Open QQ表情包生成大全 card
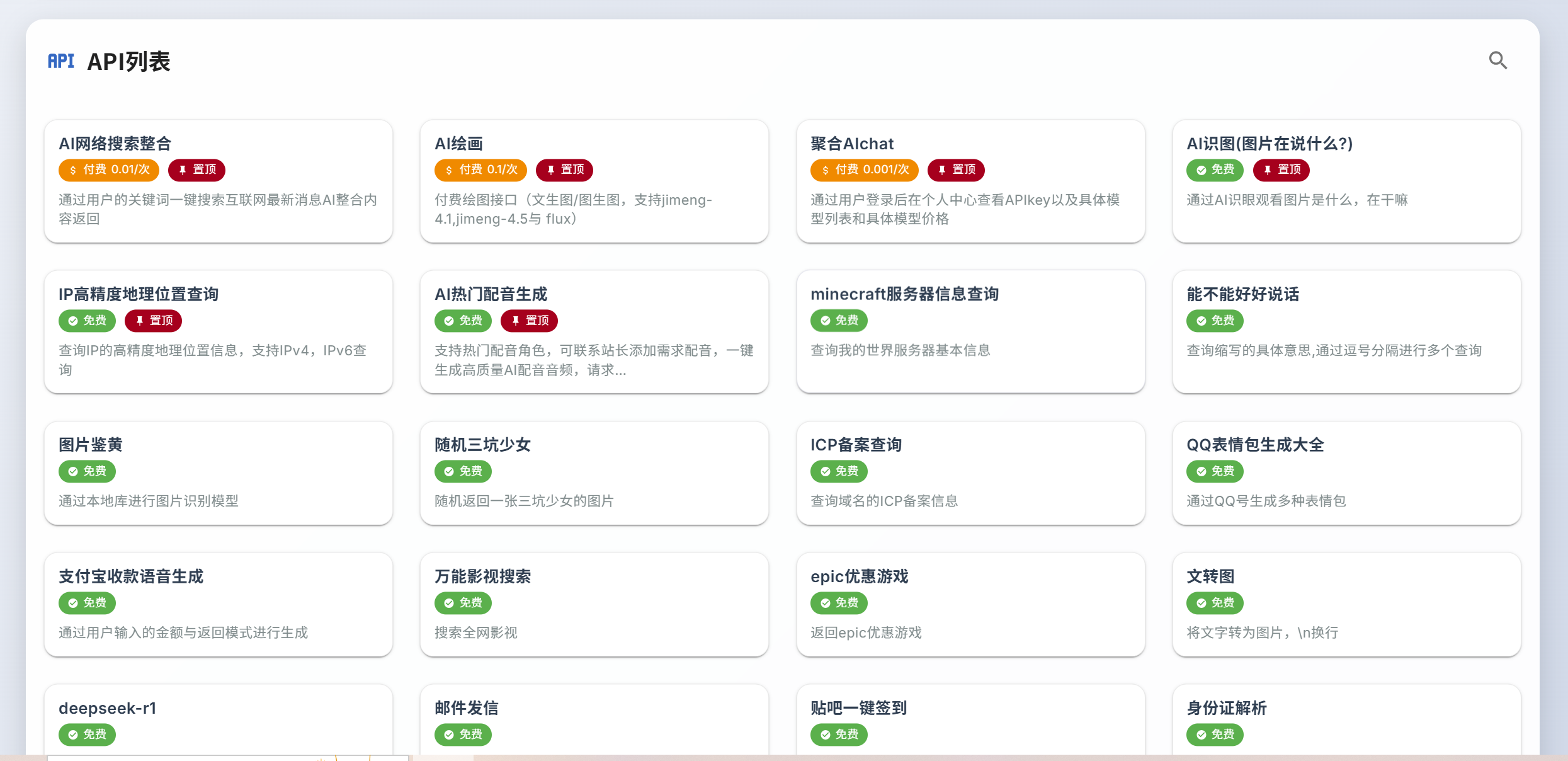Image resolution: width=1568 pixels, height=761 pixels. point(1346,473)
